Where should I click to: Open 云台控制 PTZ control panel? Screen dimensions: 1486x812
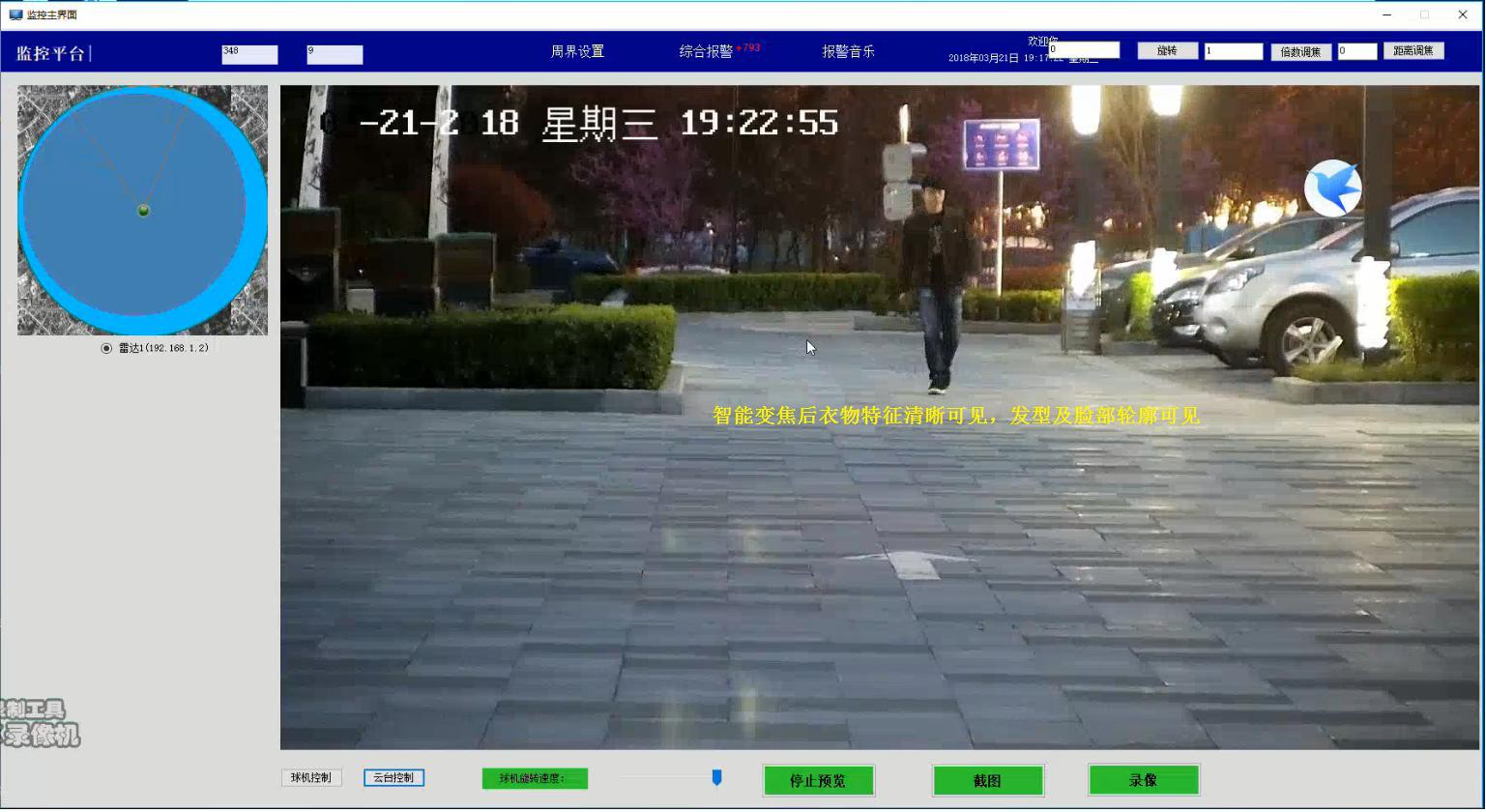[393, 776]
